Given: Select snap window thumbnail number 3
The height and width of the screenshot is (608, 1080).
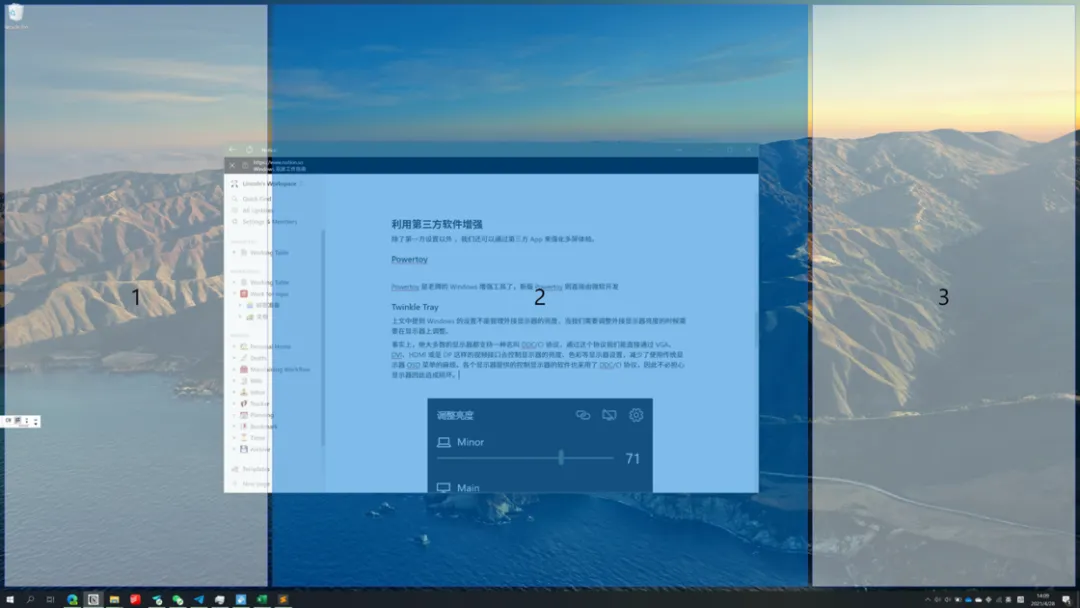Looking at the screenshot, I should click(x=945, y=296).
